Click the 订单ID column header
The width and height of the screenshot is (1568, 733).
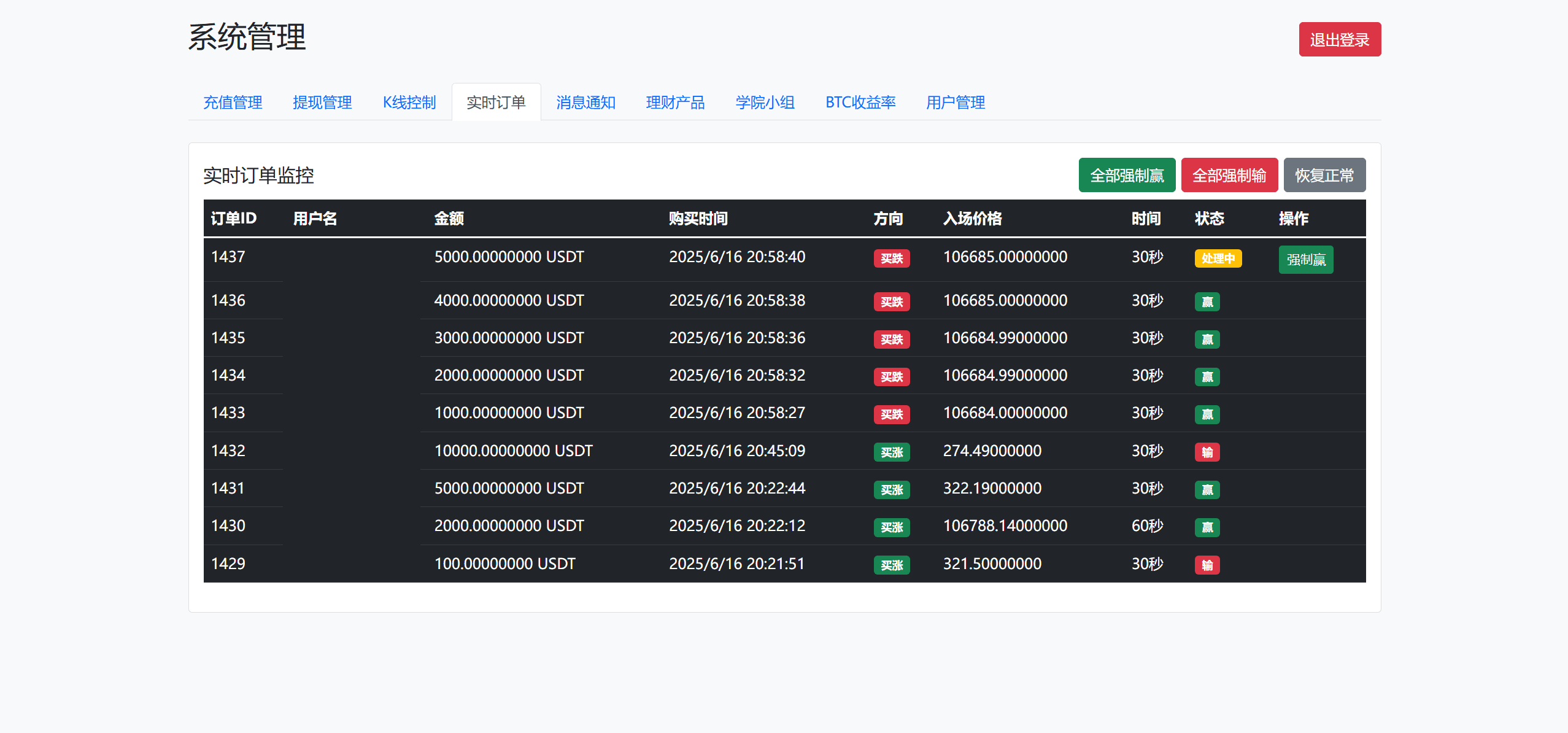pos(233,218)
